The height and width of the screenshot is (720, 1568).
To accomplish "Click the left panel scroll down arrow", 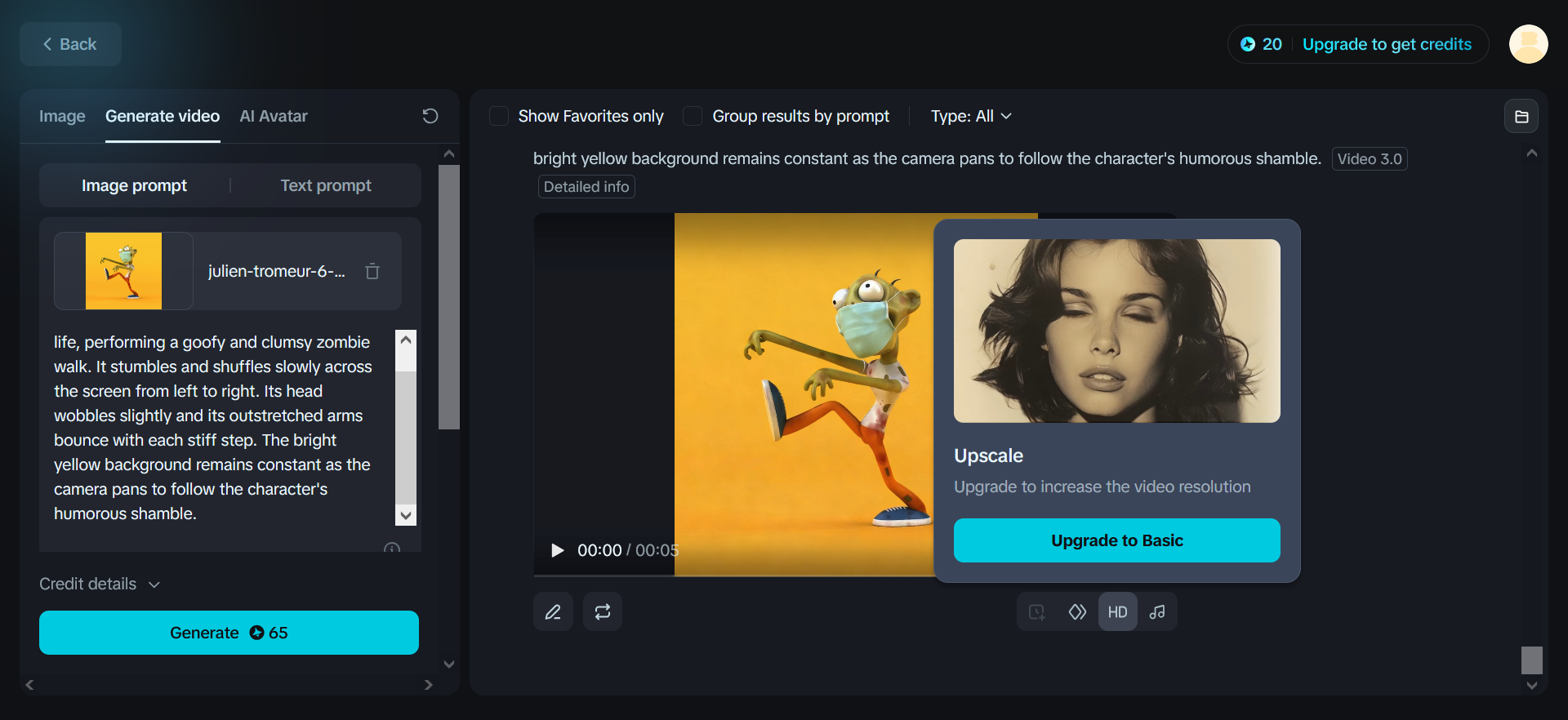I will pos(449,664).
